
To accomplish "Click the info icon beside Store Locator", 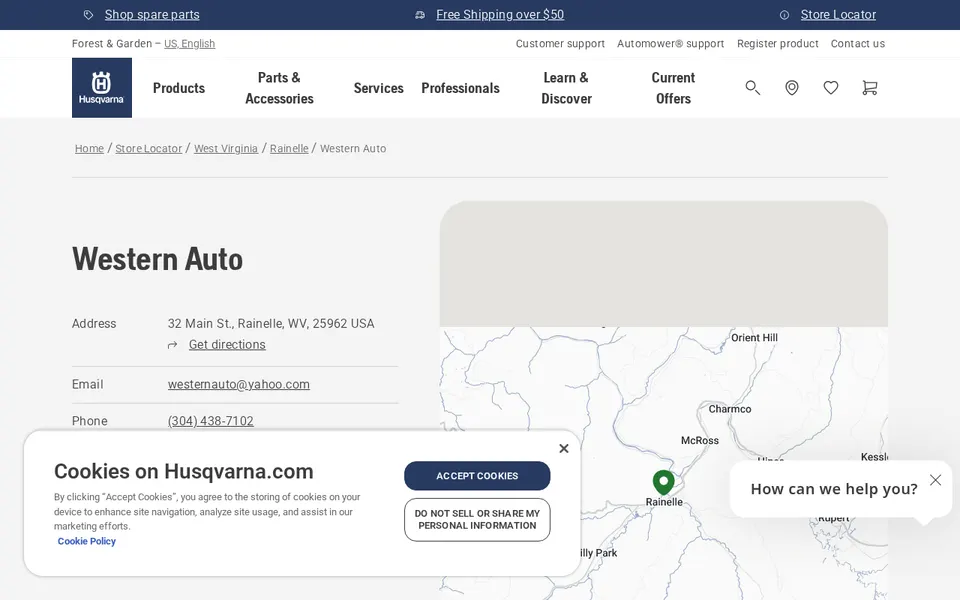I will (784, 15).
